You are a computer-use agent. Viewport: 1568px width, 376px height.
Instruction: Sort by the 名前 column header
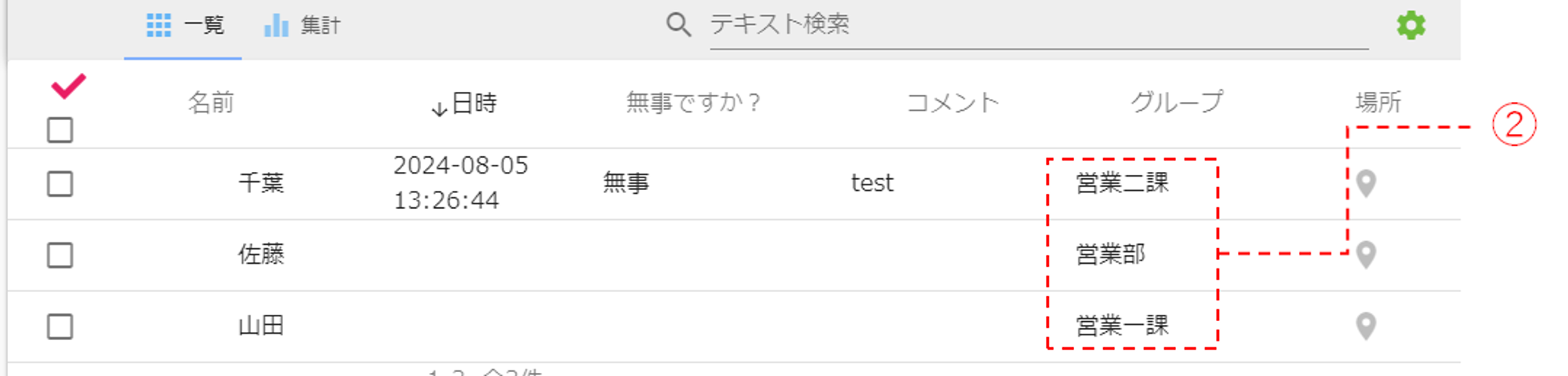[x=211, y=103]
